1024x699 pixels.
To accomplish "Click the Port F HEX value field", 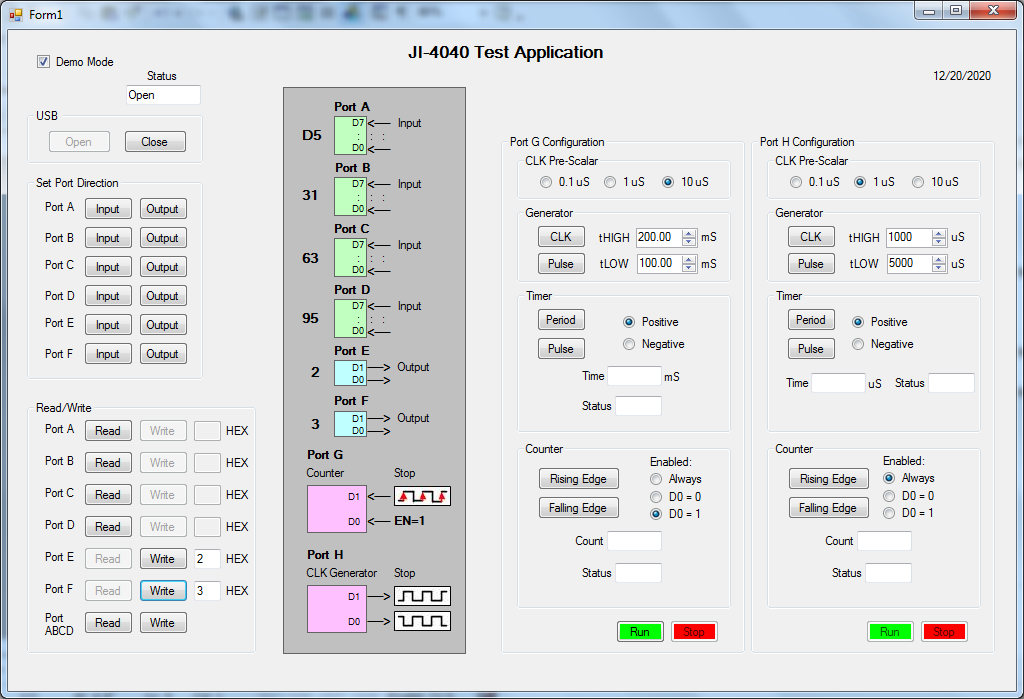I will click(206, 591).
